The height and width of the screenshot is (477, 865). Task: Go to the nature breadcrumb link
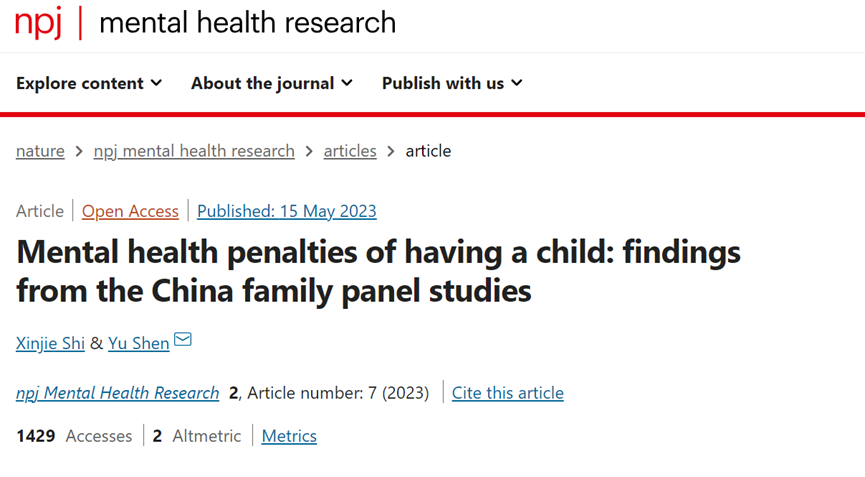tap(40, 151)
